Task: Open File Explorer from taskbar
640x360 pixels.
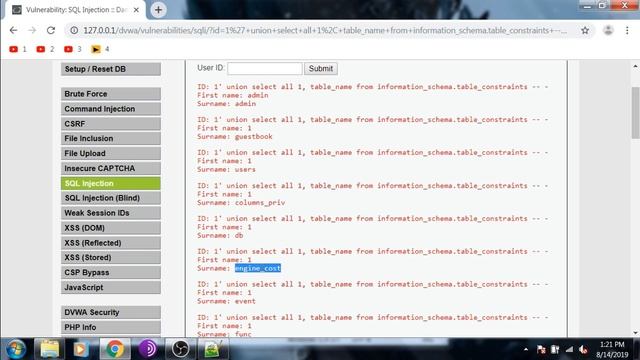Action: 49,349
